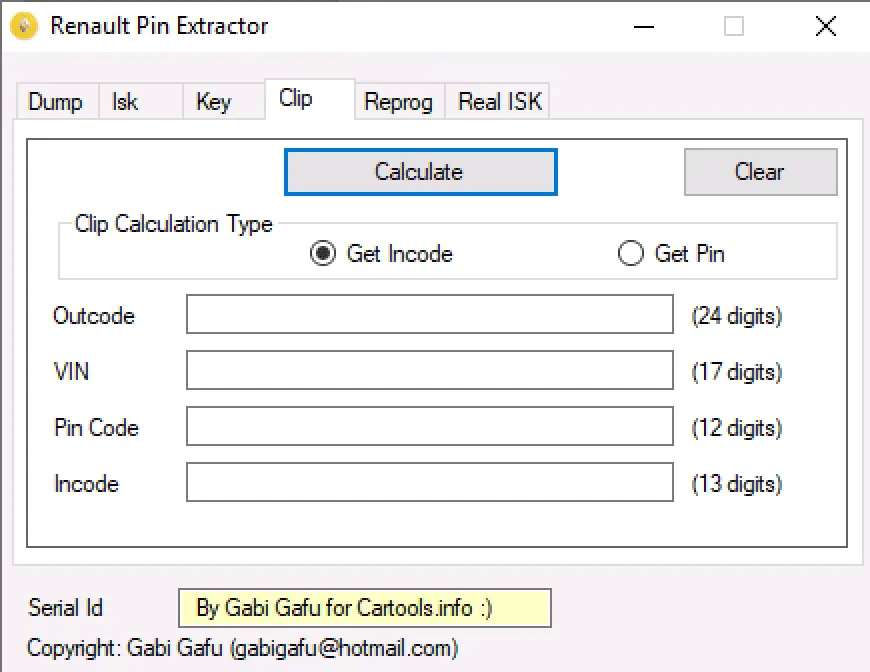The height and width of the screenshot is (672, 870).
Task: Close the Renault Pin Extractor window
Action: (x=826, y=26)
